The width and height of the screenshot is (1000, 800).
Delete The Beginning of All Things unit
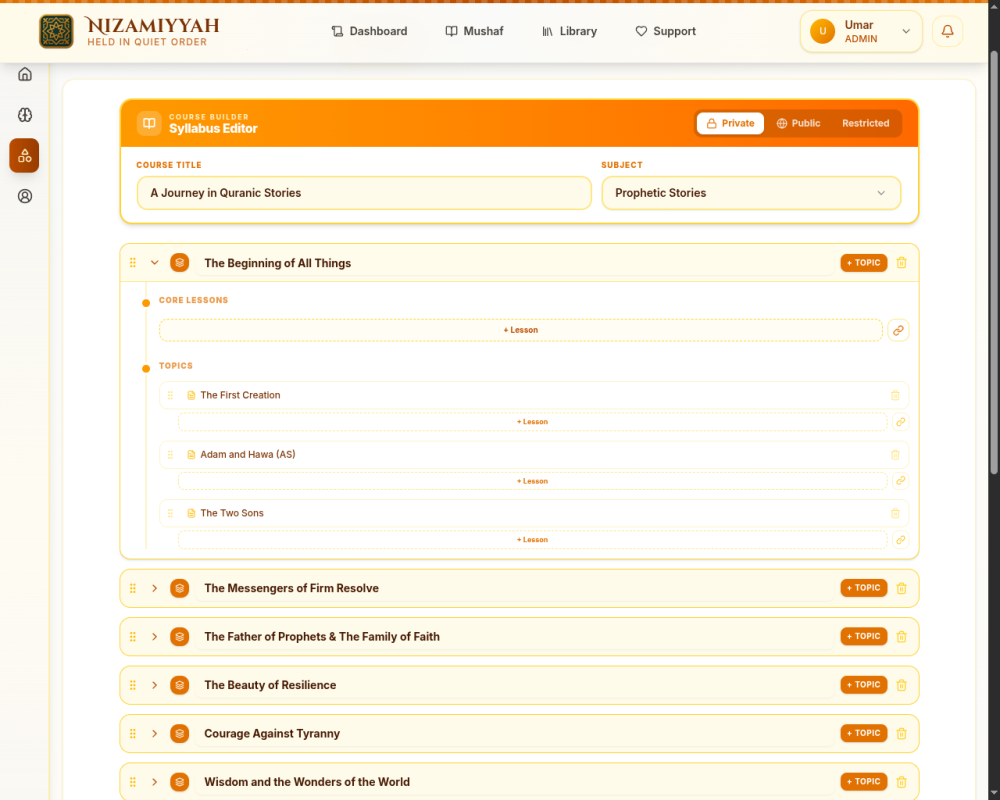901,263
